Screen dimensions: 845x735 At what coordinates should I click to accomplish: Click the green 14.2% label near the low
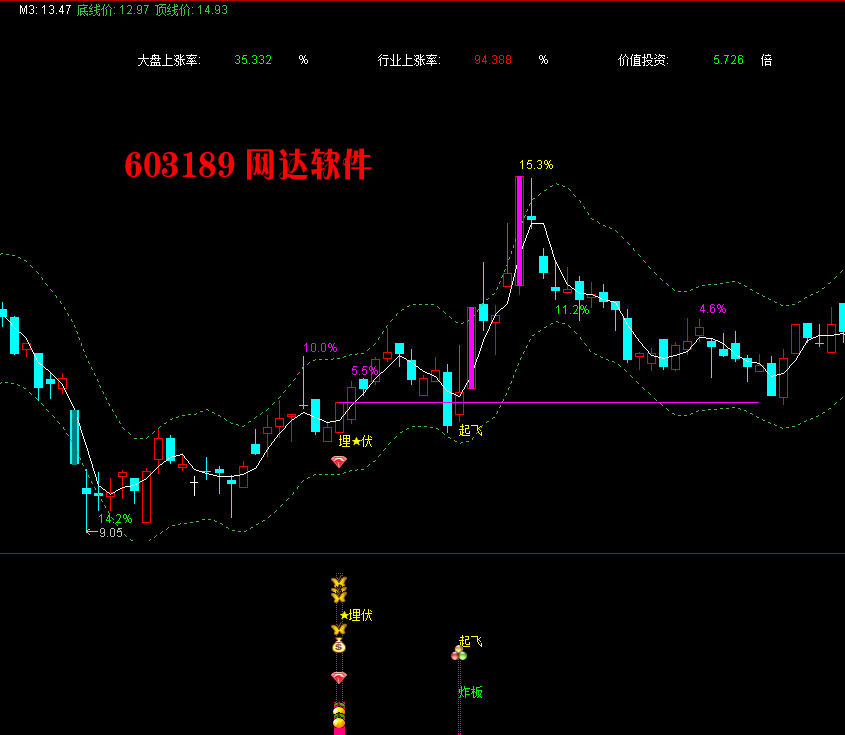(x=115, y=519)
